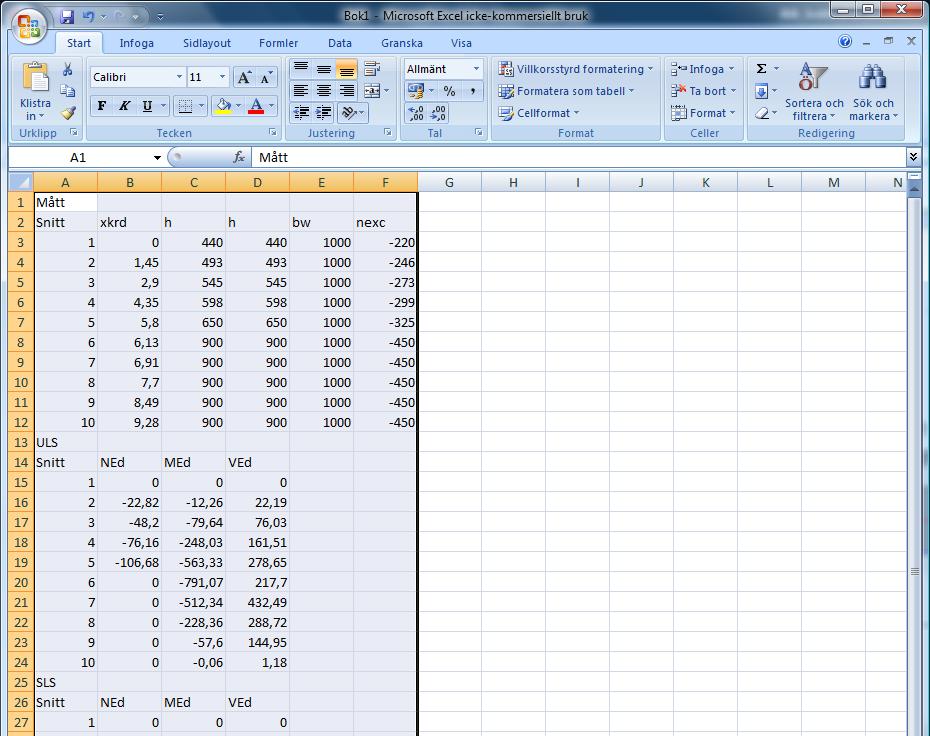Click the Klistra in (Paste) icon

coord(35,78)
